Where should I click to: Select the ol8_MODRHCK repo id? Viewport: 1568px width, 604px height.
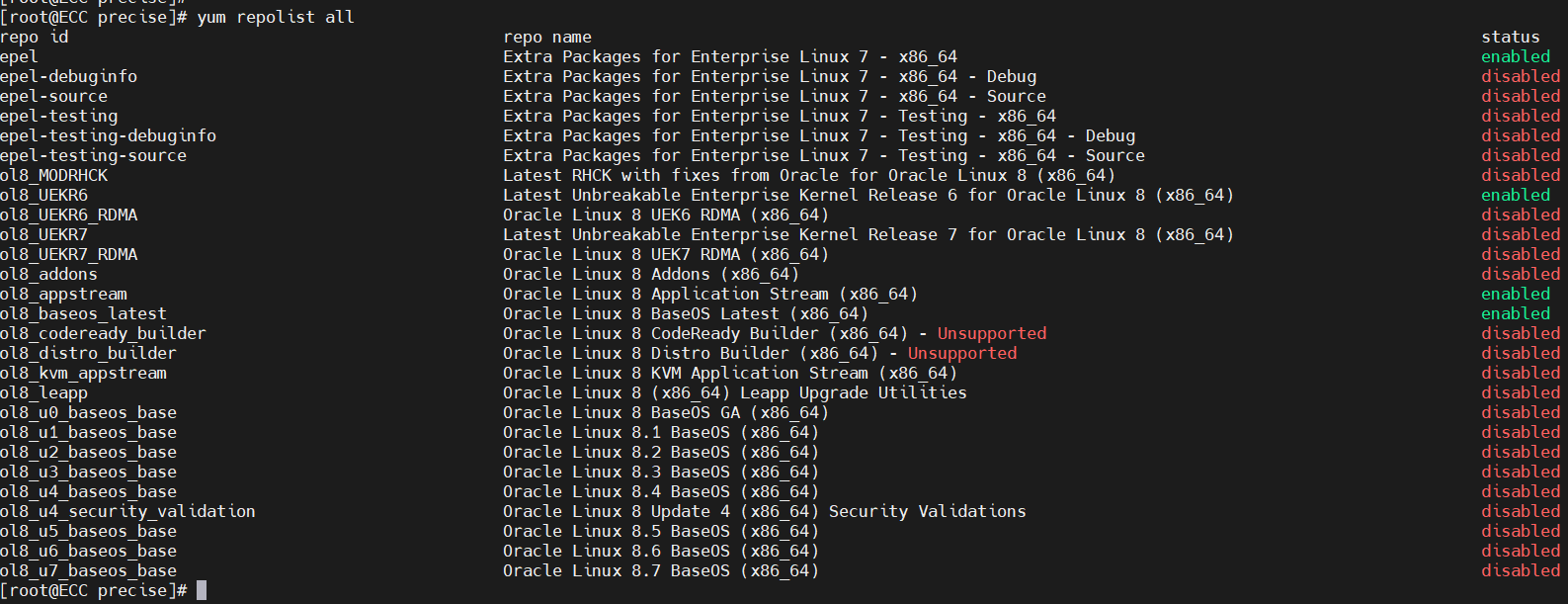[x=54, y=175]
